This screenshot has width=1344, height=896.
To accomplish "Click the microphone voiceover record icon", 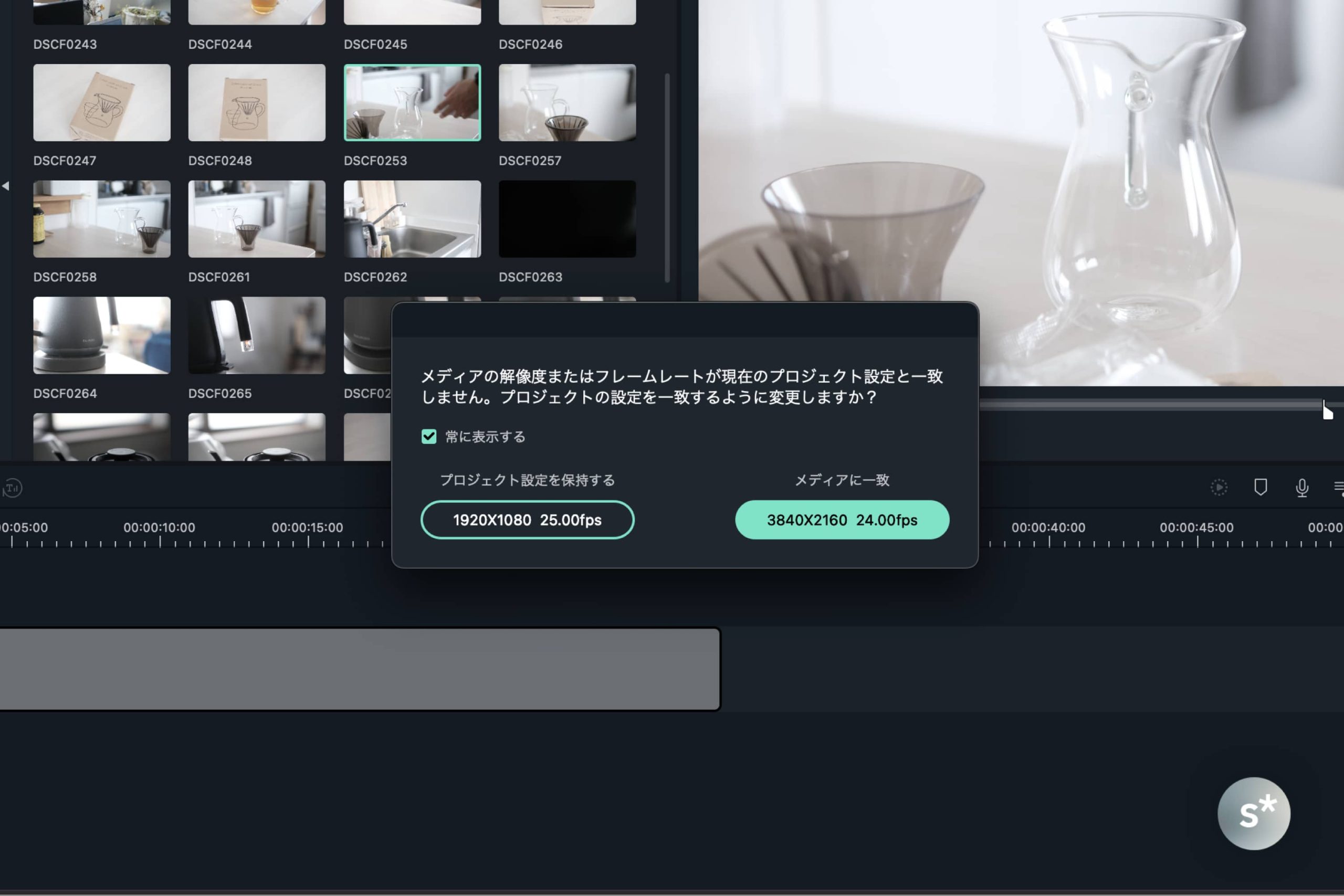I will [1301, 488].
